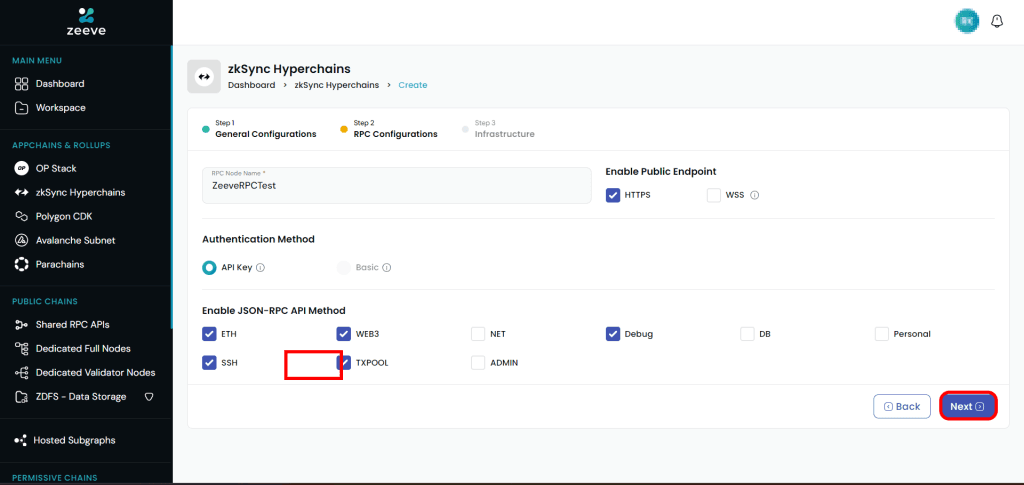Click the Back button

902,406
